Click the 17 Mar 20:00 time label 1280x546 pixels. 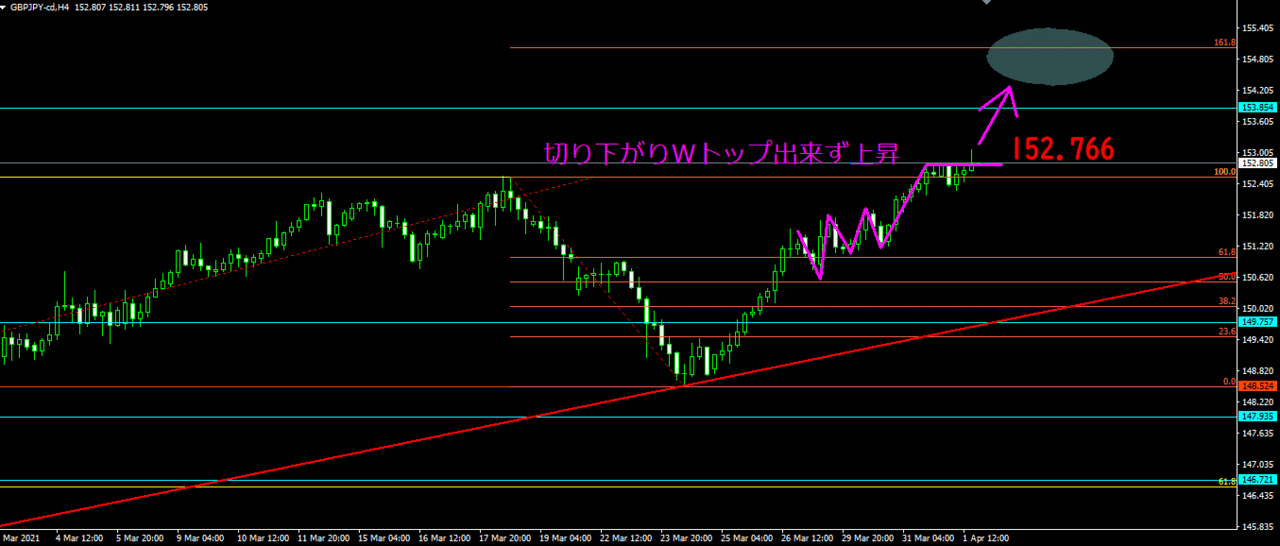(507, 537)
